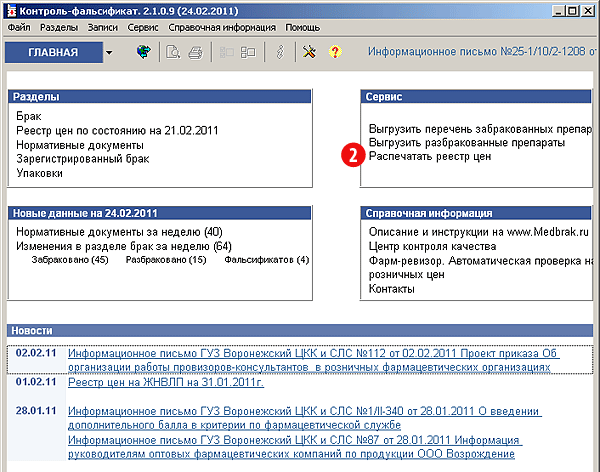The image size is (600, 472).
Task: Click the 01.02.11 news date
Action: (x=36, y=382)
